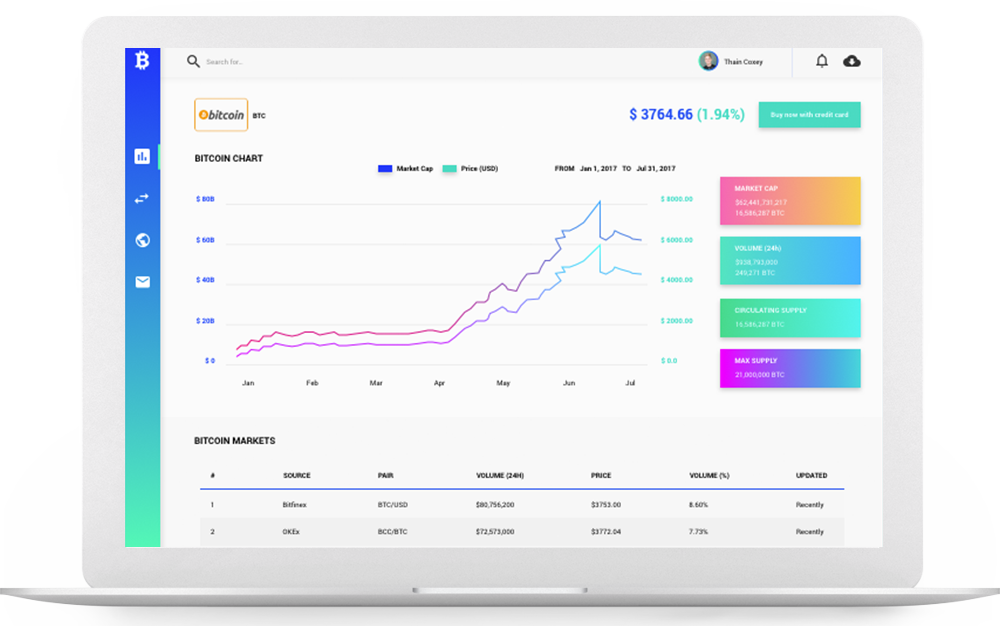Open the mail envelope sidebar icon
This screenshot has height=626, width=1000.
142,282
